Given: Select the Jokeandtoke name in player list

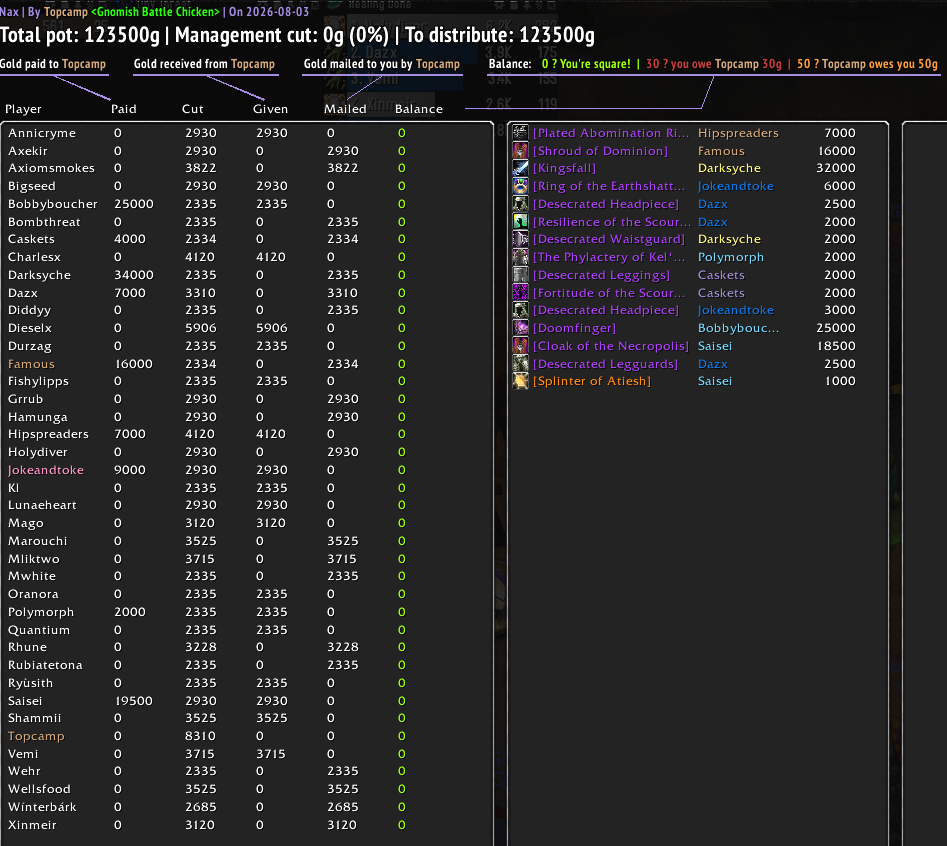Looking at the screenshot, I should pos(46,470).
